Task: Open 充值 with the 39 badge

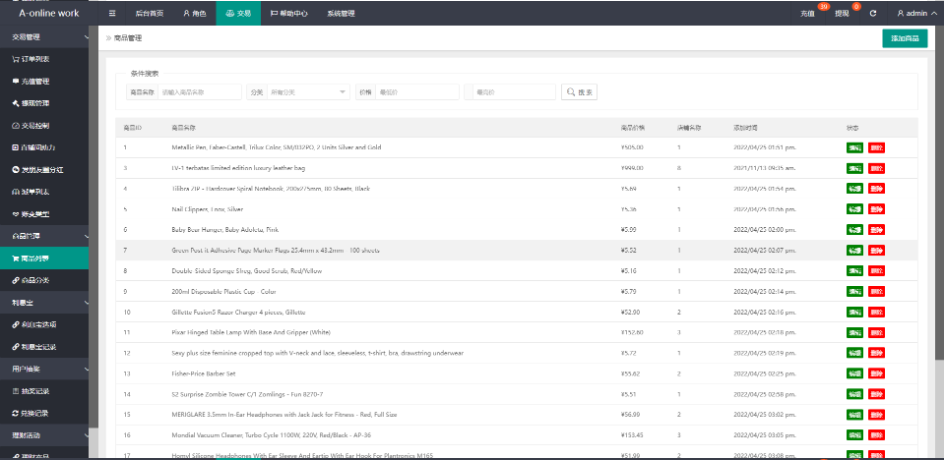Action: point(808,13)
